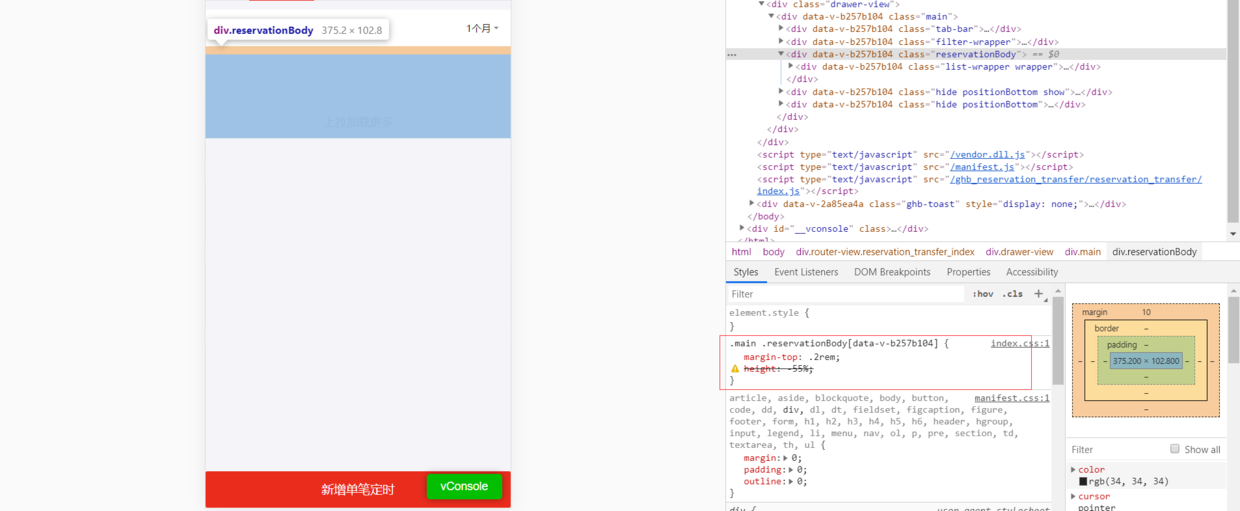Click the Computed pane Filter input

[1115, 449]
